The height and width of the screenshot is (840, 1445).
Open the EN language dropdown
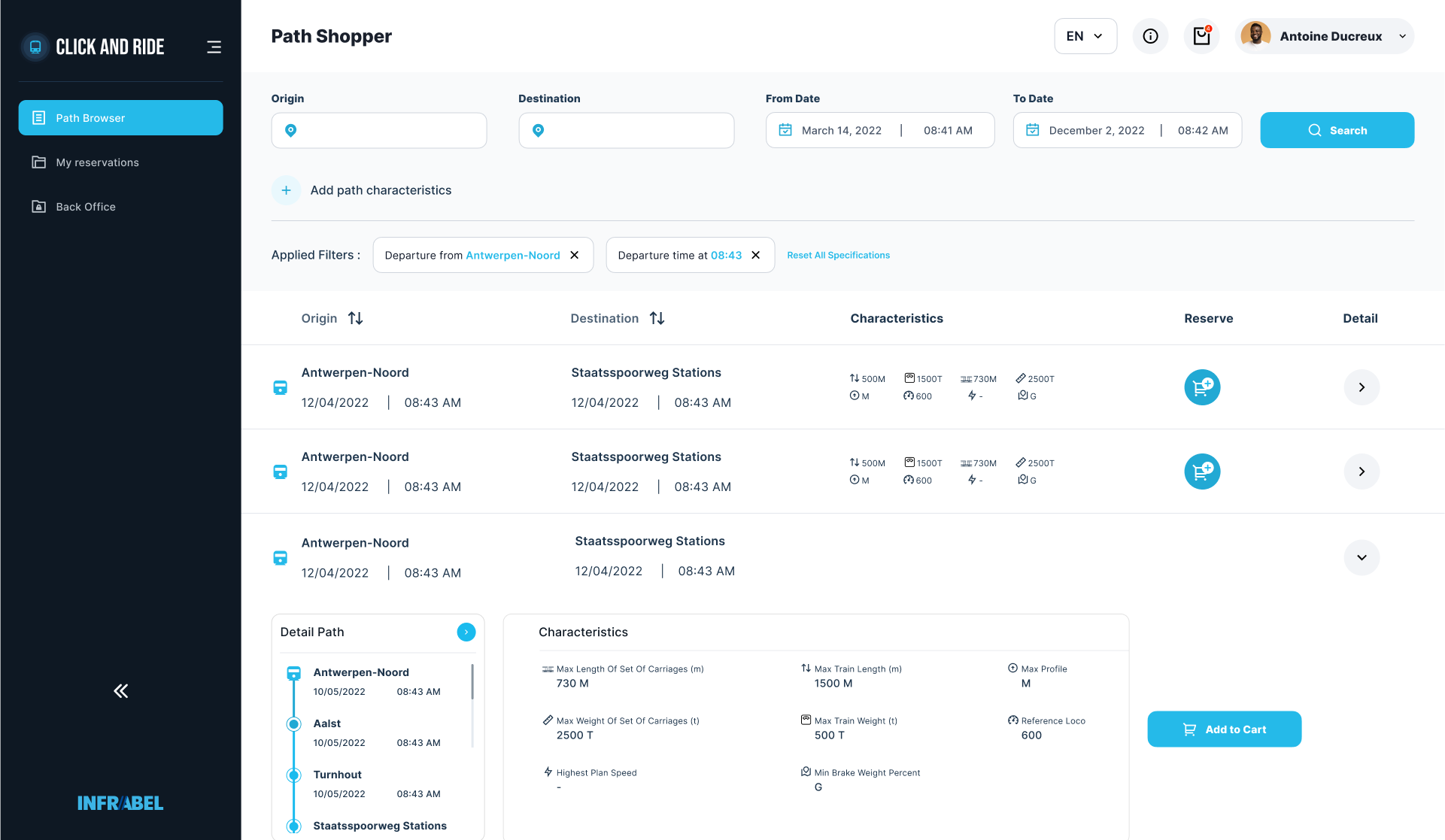click(x=1085, y=36)
